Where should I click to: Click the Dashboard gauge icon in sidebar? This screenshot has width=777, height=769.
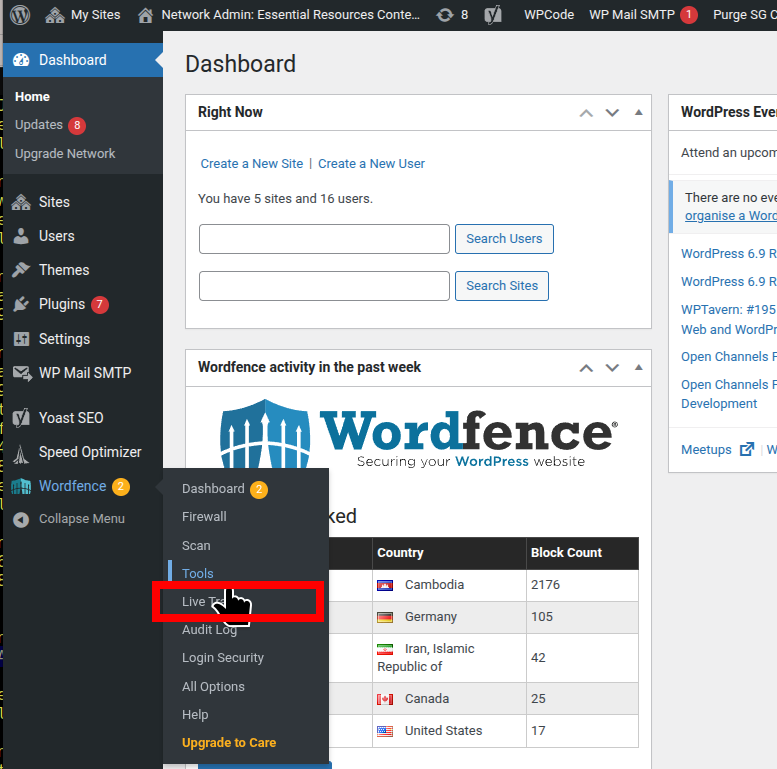(x=21, y=60)
